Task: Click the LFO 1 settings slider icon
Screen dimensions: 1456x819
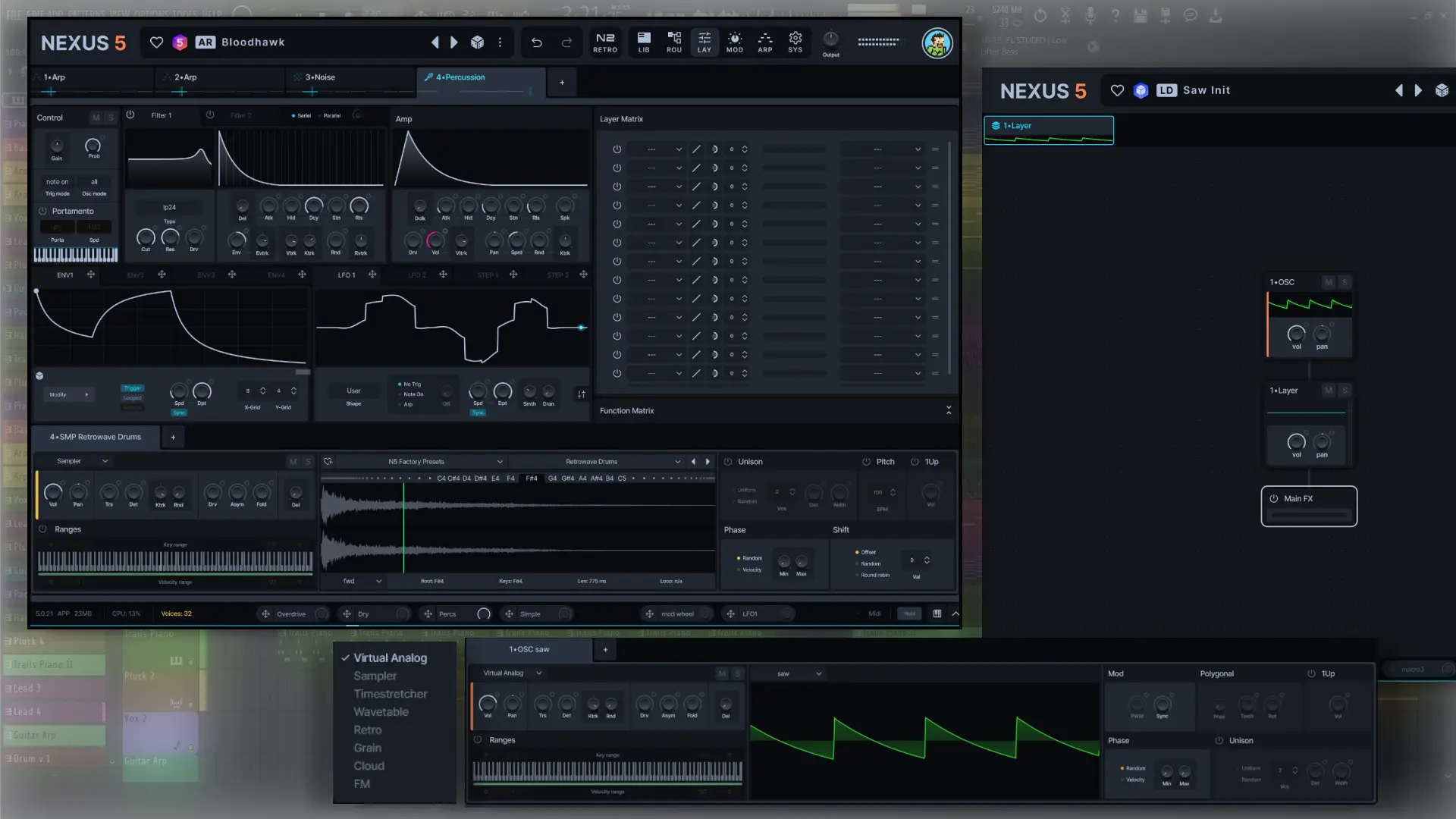Action: pos(582,394)
